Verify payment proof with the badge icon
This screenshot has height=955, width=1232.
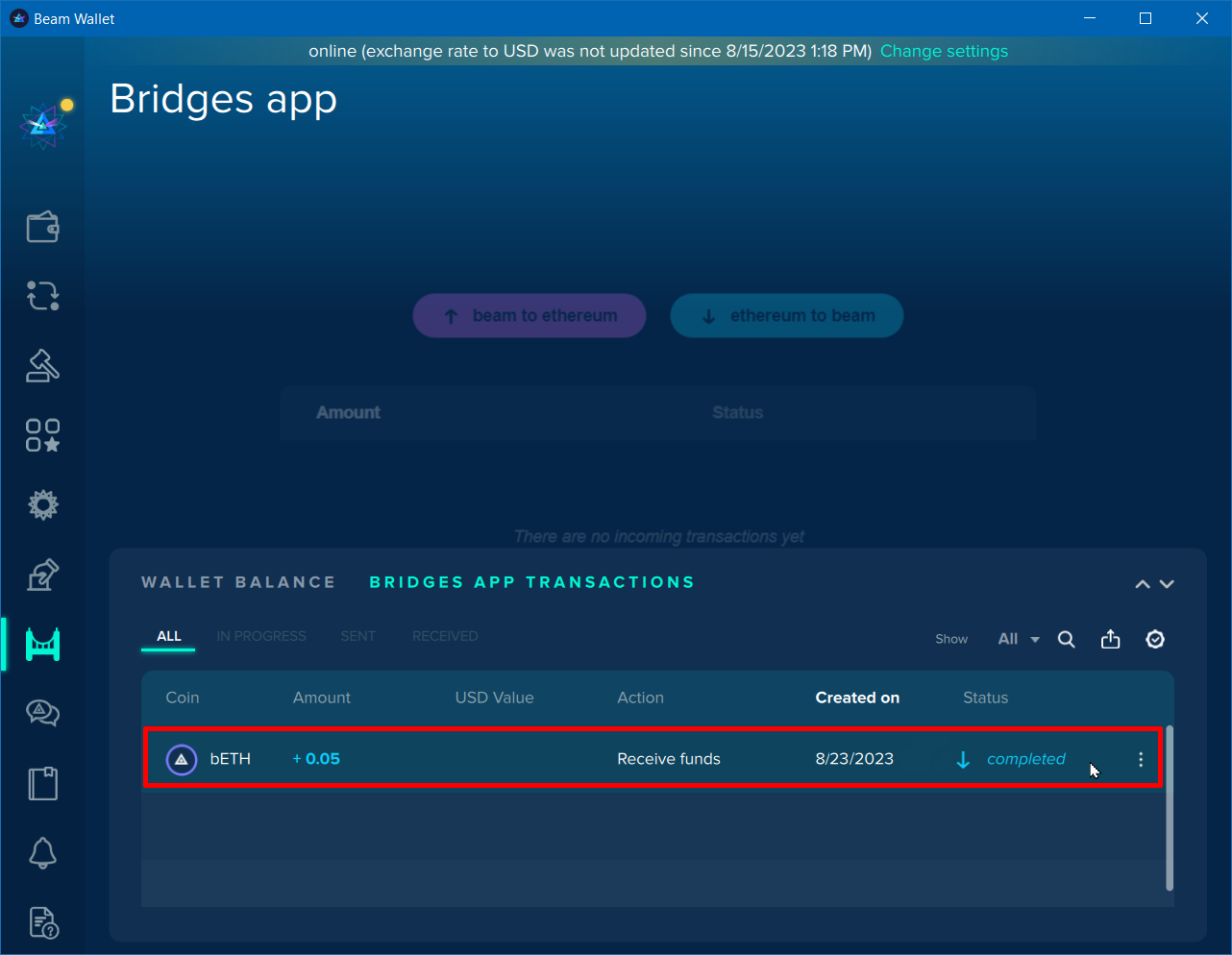1155,638
